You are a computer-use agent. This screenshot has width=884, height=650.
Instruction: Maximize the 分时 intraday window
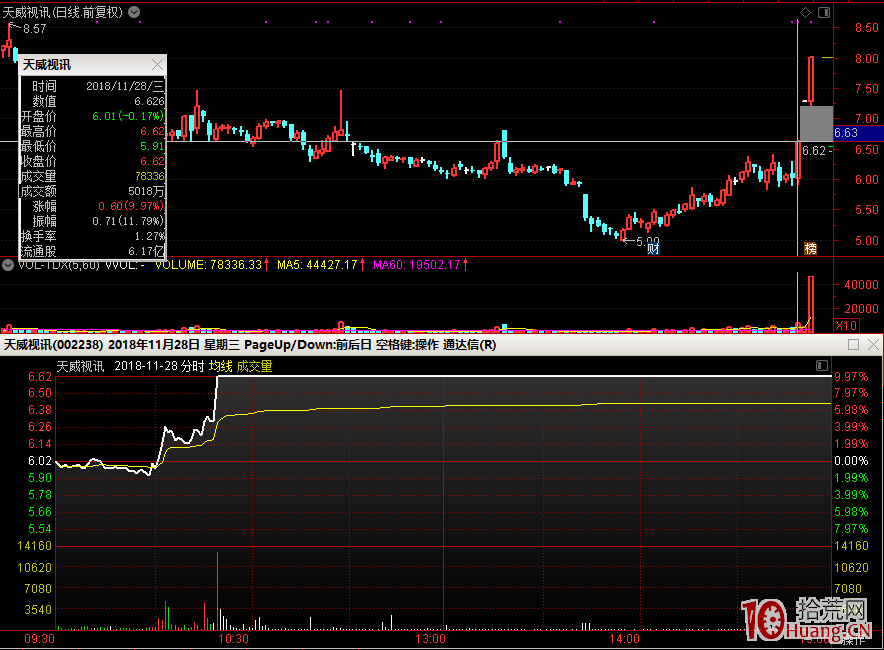pyautogui.click(x=854, y=344)
